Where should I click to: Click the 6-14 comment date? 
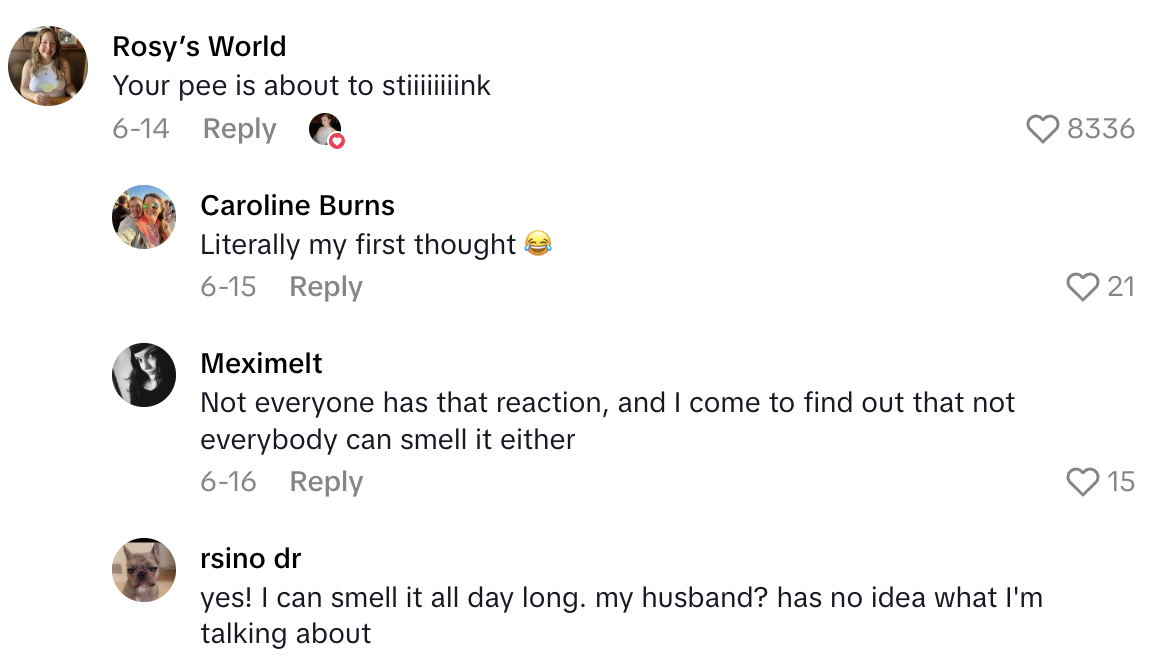141,129
